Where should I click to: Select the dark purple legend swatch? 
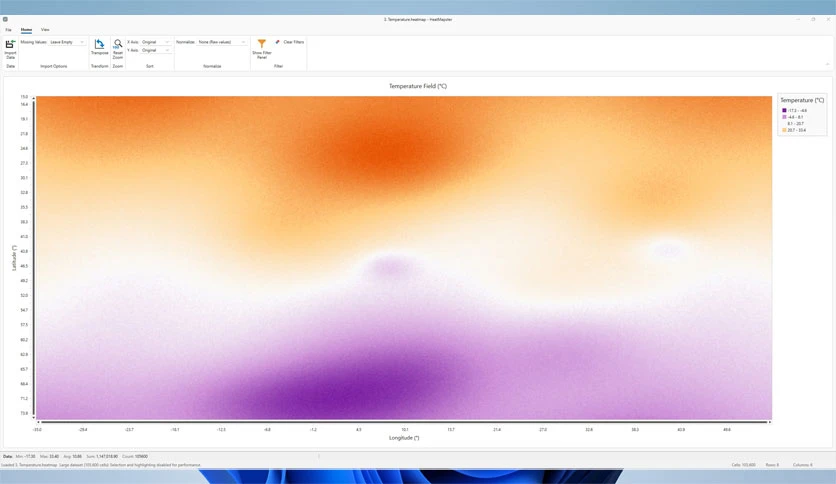point(784,110)
